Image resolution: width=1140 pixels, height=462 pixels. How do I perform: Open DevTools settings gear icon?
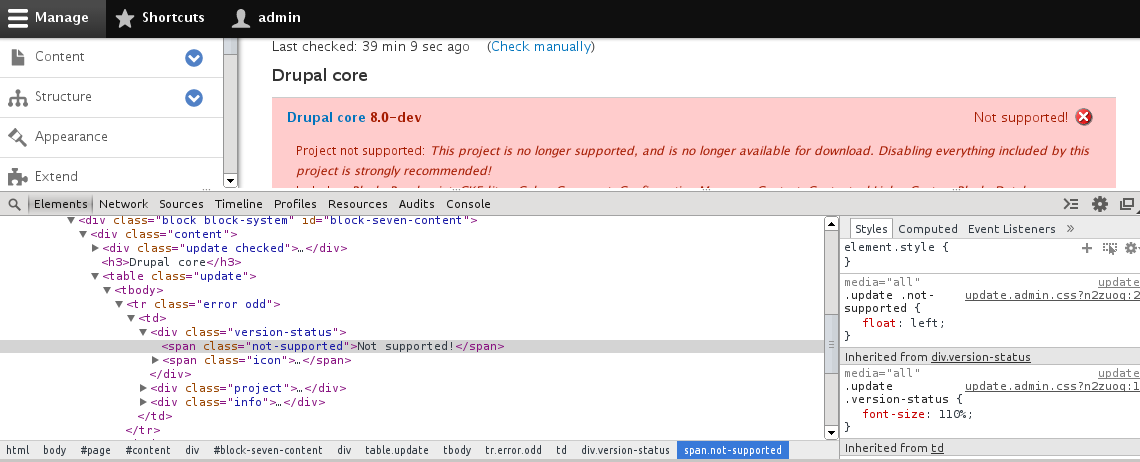pos(1099,204)
